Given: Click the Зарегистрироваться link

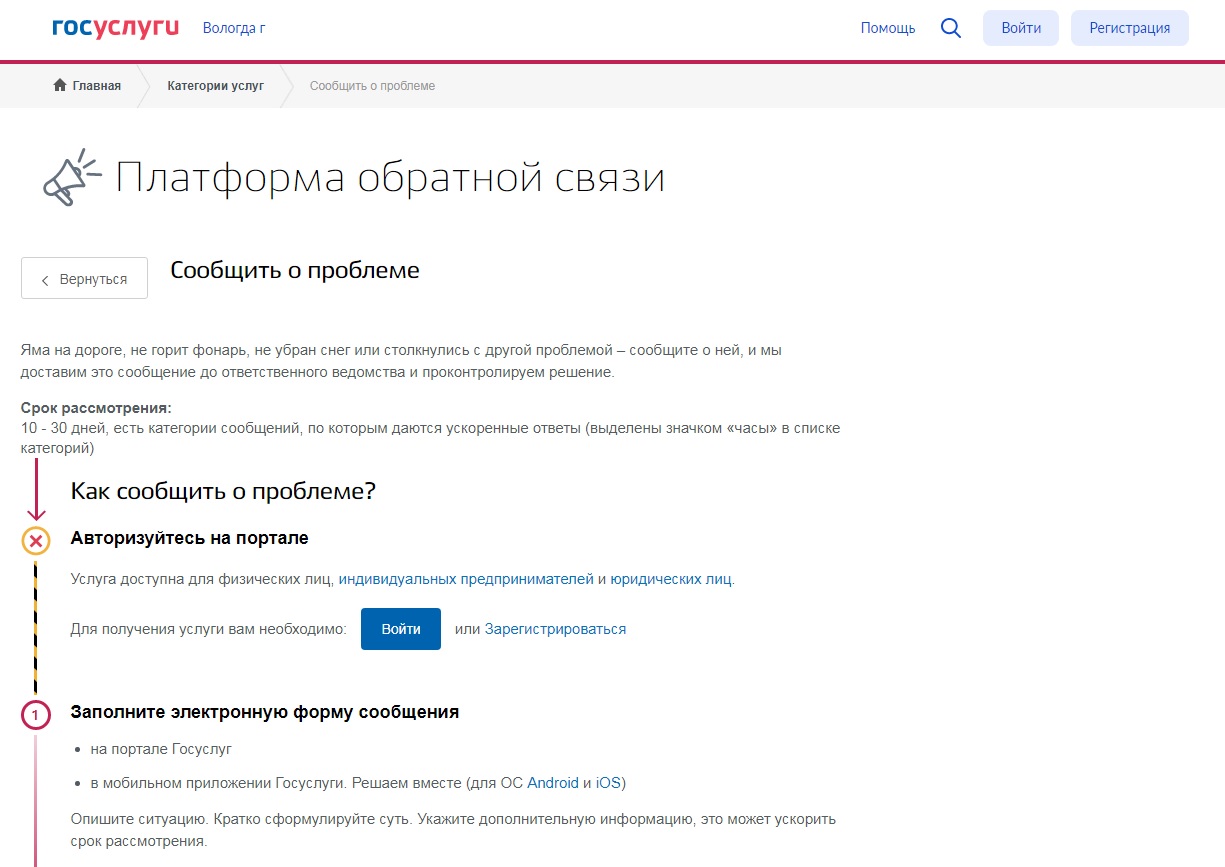Looking at the screenshot, I should point(555,628).
